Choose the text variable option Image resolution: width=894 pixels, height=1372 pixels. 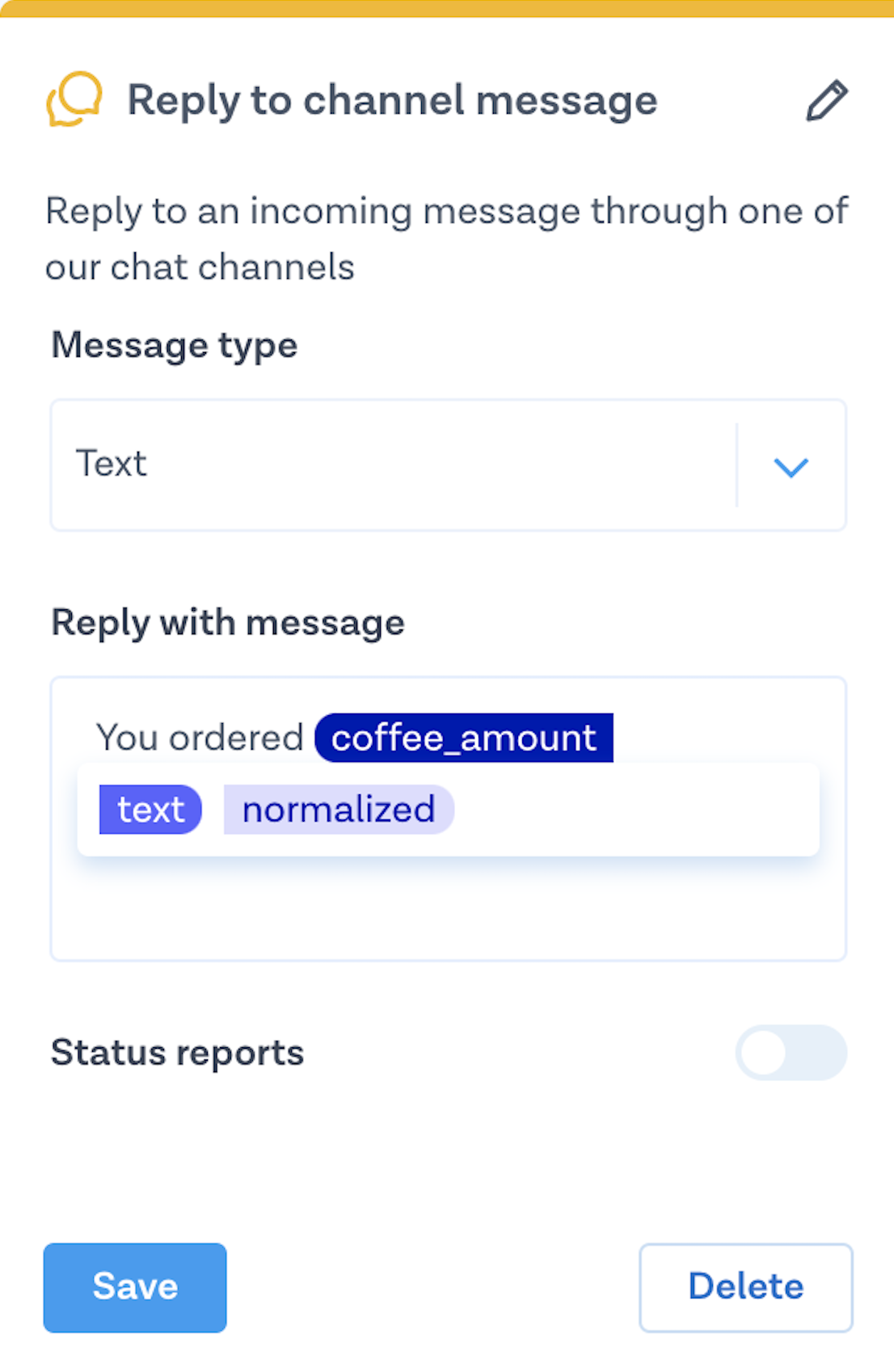[x=150, y=810]
